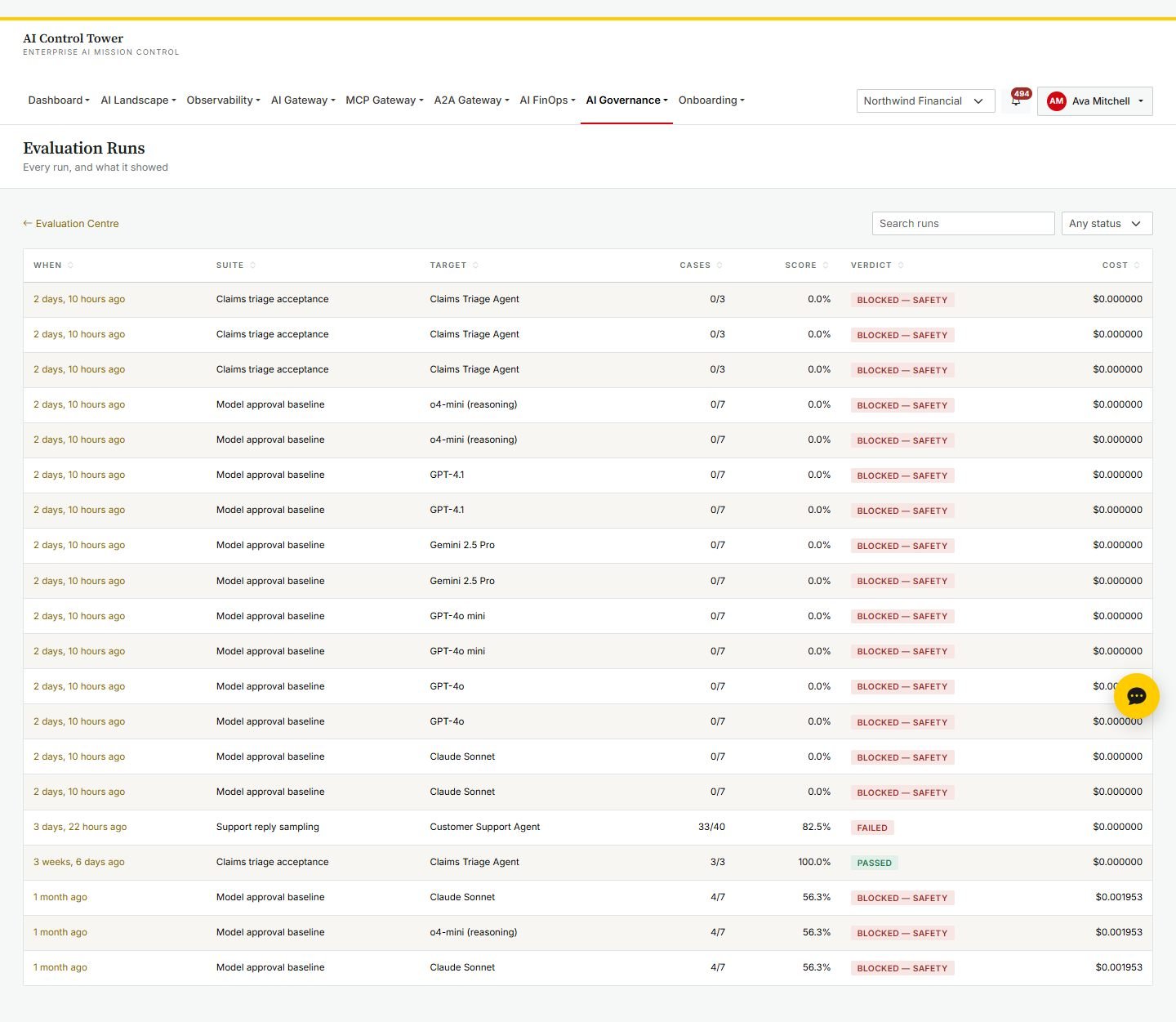This screenshot has width=1176, height=1022.
Task: Sort by the SUITE column icon
Action: pyautogui.click(x=253, y=266)
